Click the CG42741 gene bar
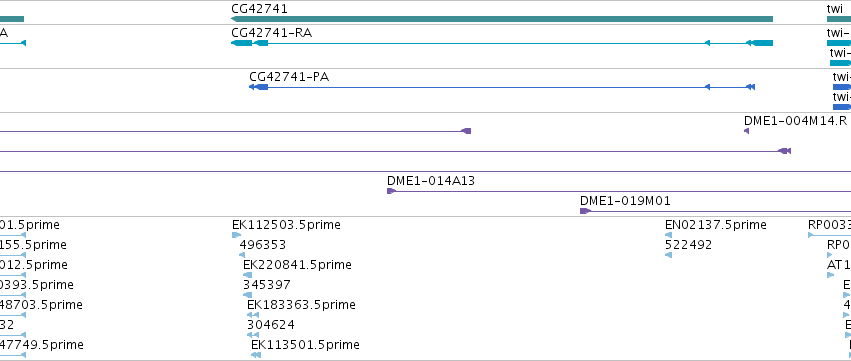This screenshot has height=361, width=851. [x=502, y=19]
